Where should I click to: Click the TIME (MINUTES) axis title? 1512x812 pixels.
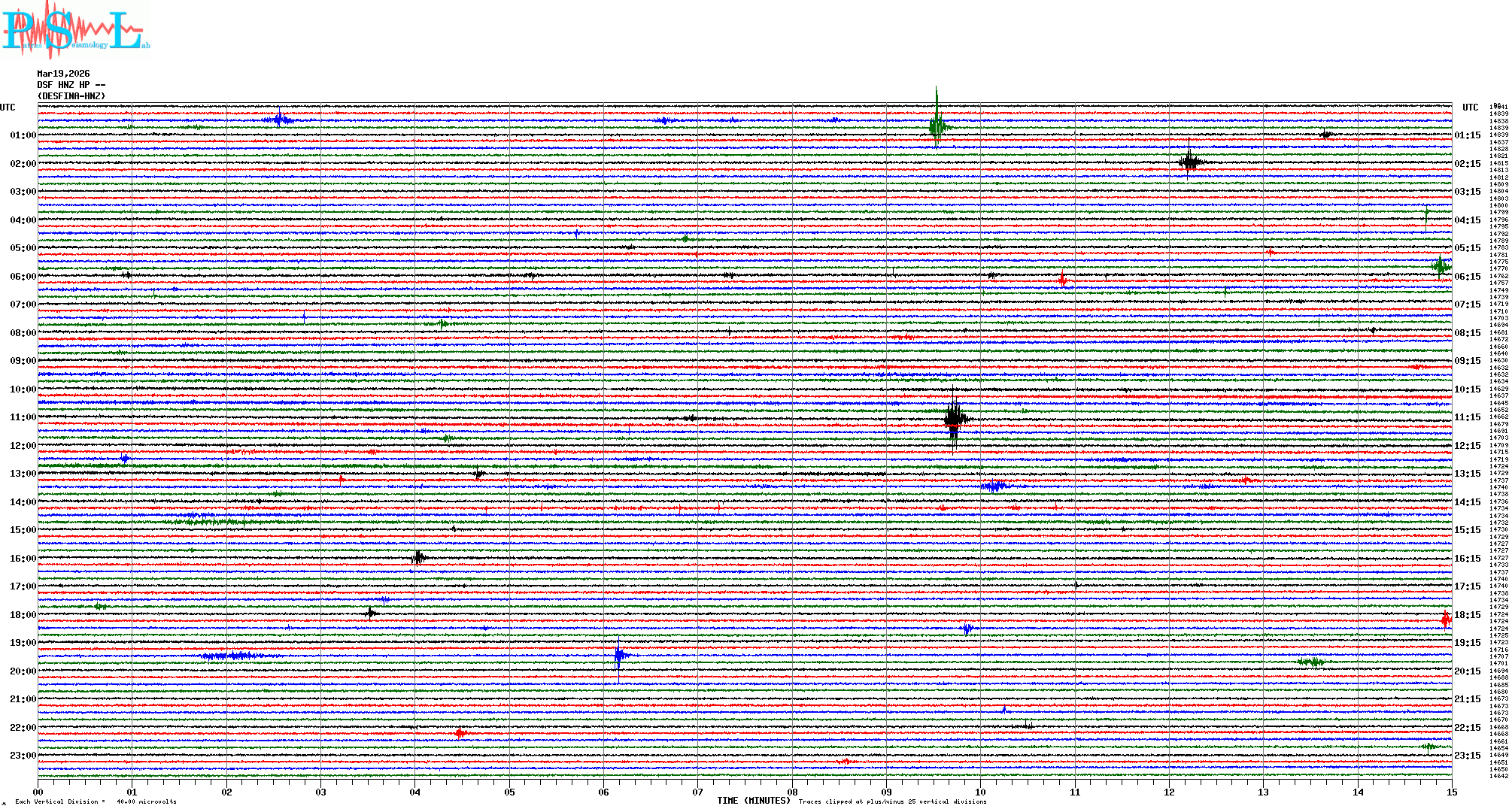754,801
